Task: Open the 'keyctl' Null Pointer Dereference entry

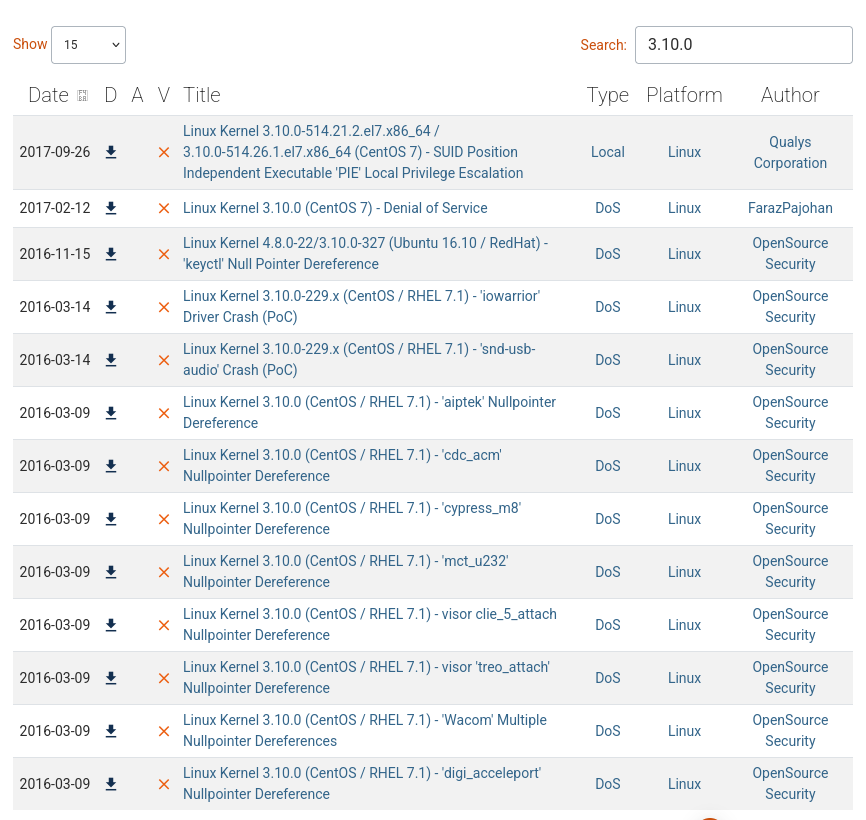Action: click(x=365, y=253)
